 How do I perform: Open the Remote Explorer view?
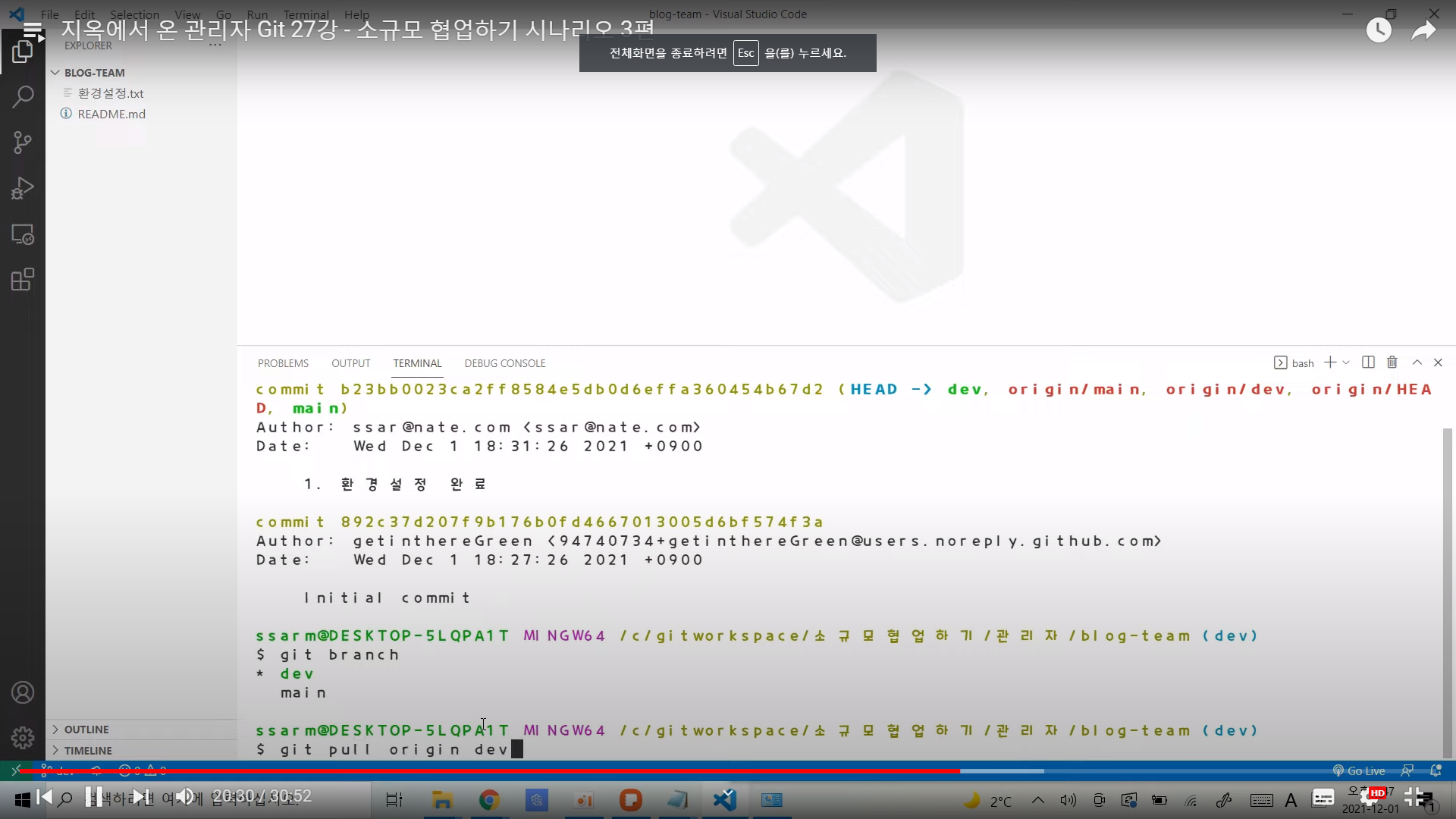23,234
